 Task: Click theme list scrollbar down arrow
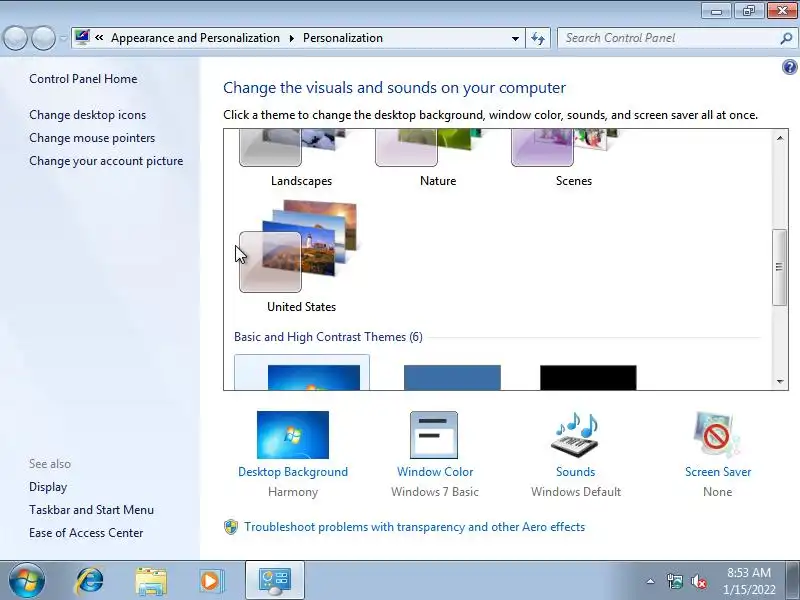[x=780, y=381]
